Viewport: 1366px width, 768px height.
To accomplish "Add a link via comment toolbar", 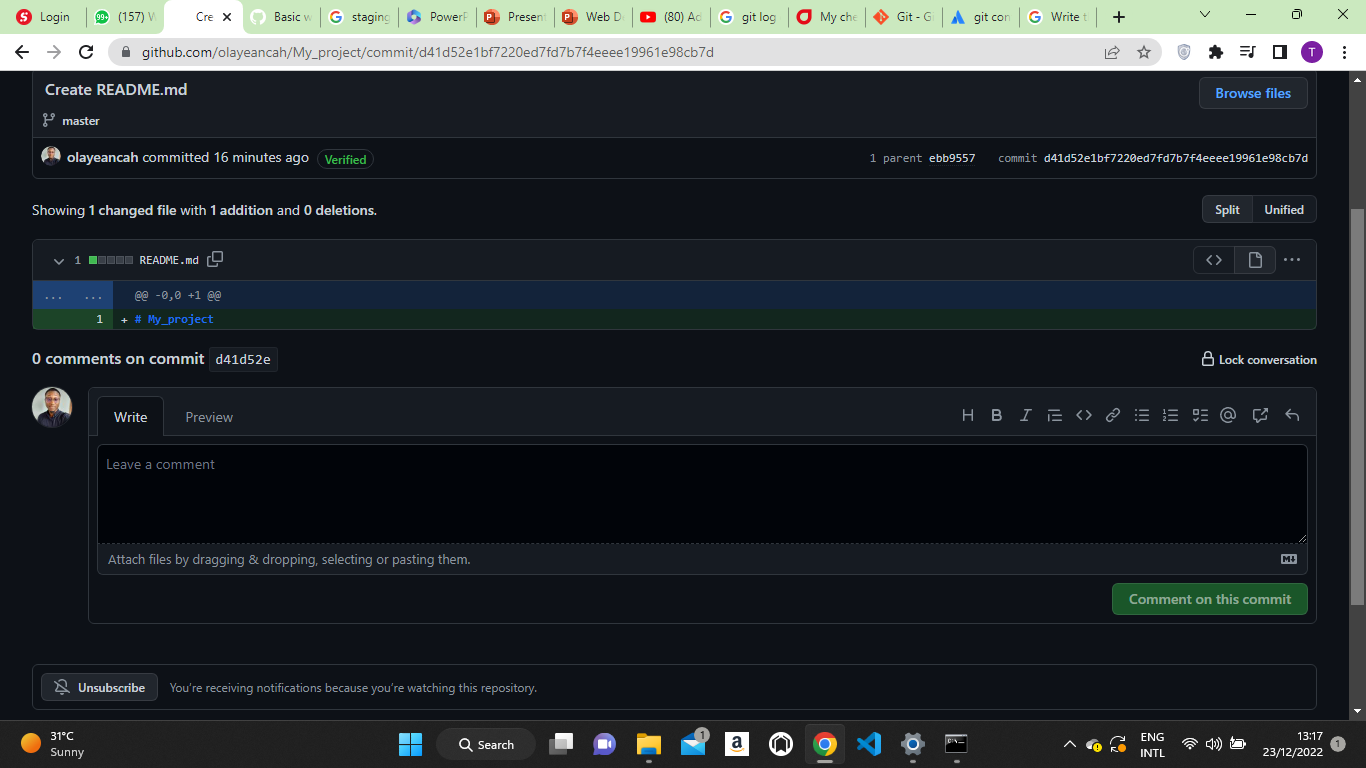I will point(1112,415).
